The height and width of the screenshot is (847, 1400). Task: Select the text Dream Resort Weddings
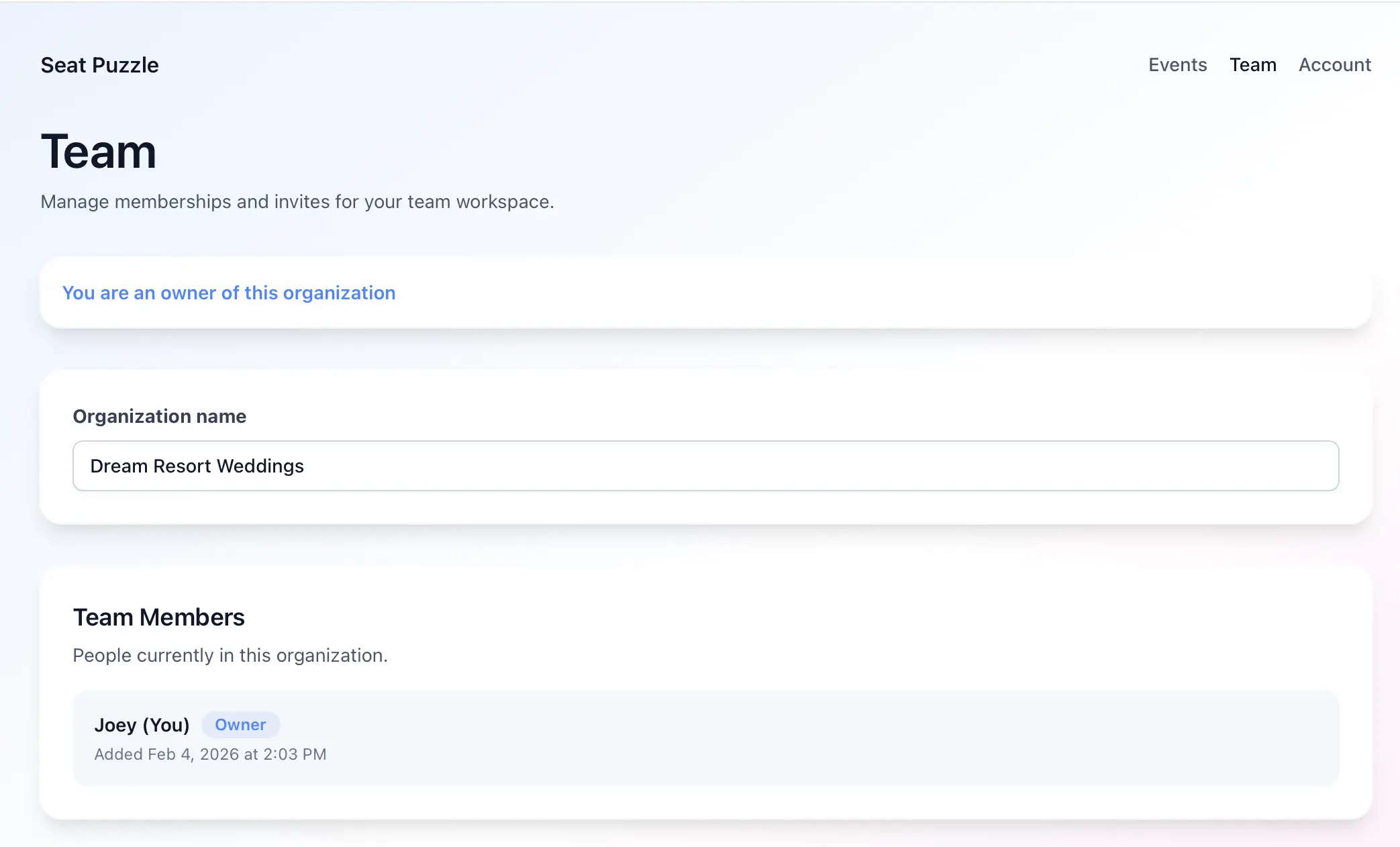click(197, 465)
